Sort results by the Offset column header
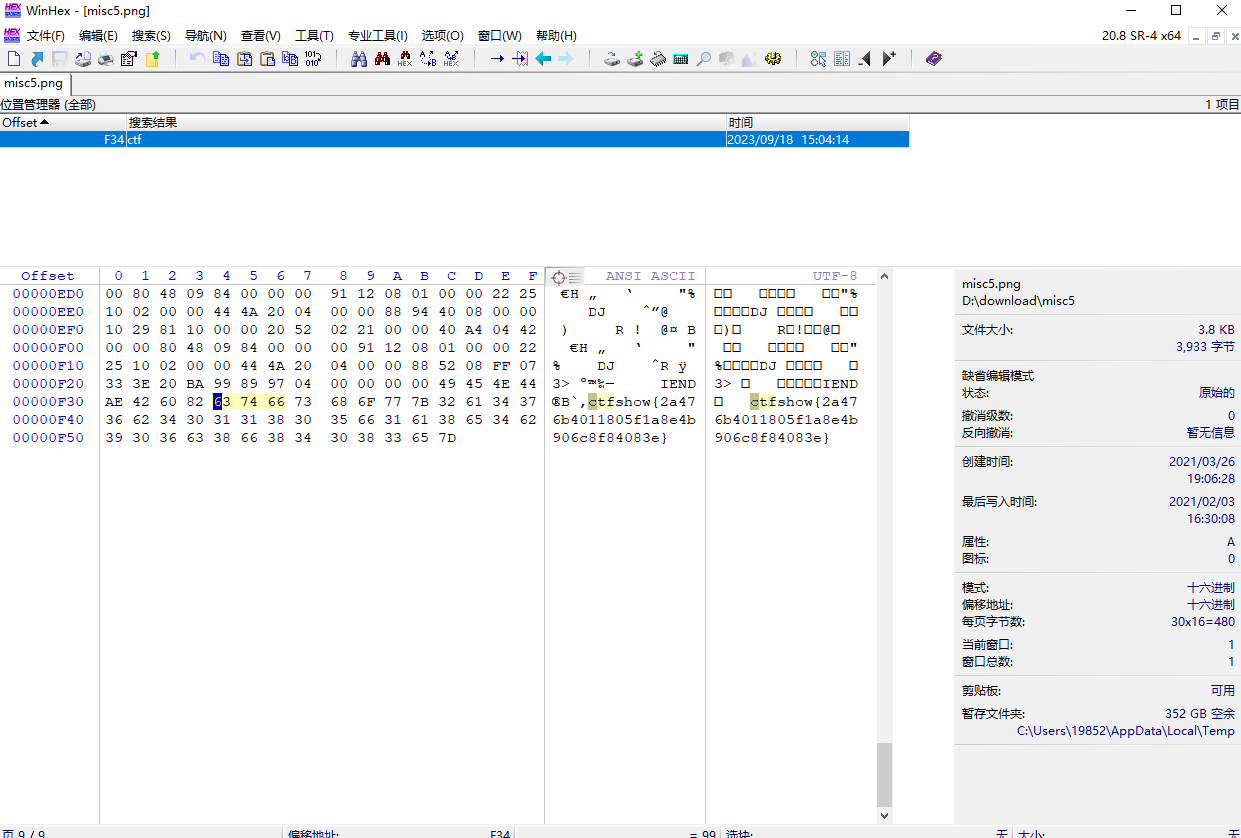This screenshot has height=838, width=1241. point(63,122)
